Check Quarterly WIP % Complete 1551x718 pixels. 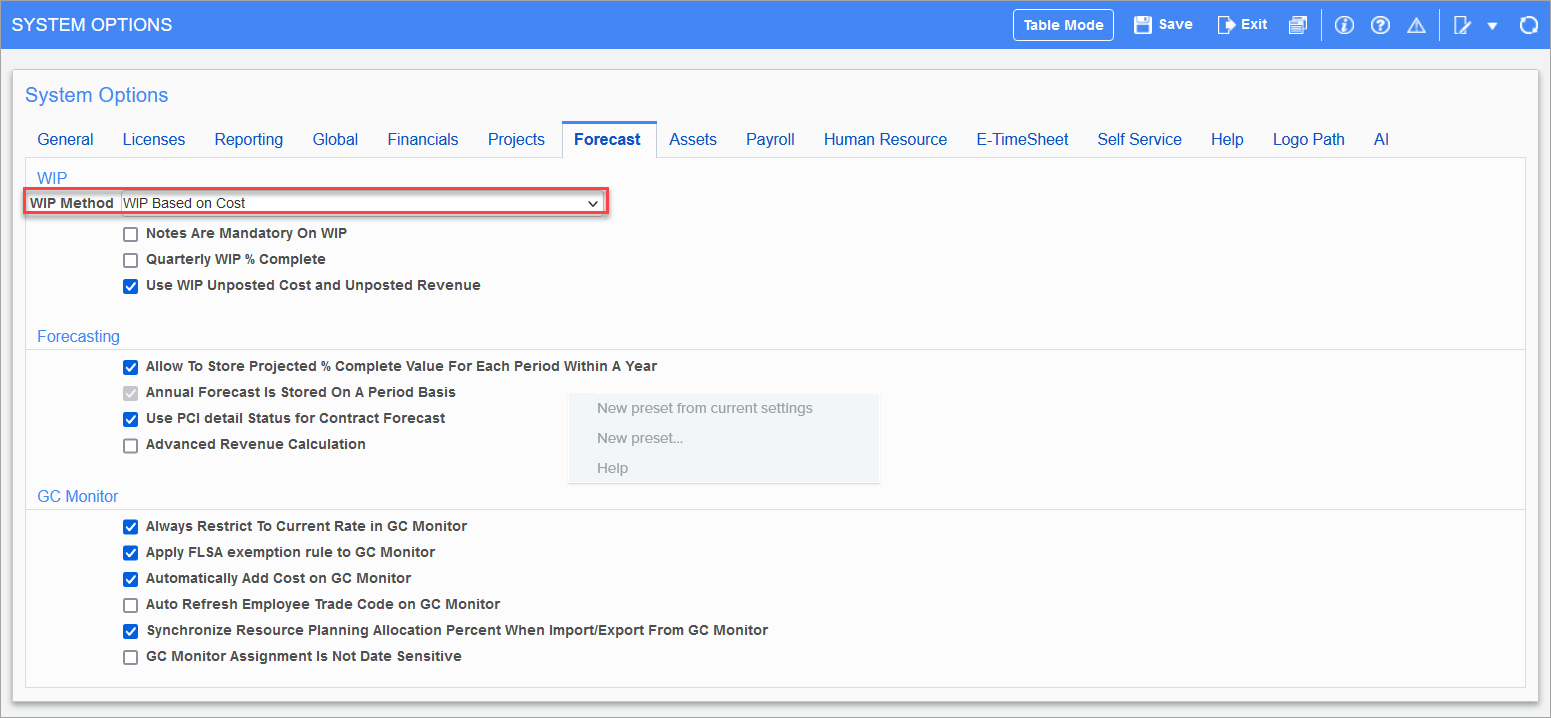[130, 260]
